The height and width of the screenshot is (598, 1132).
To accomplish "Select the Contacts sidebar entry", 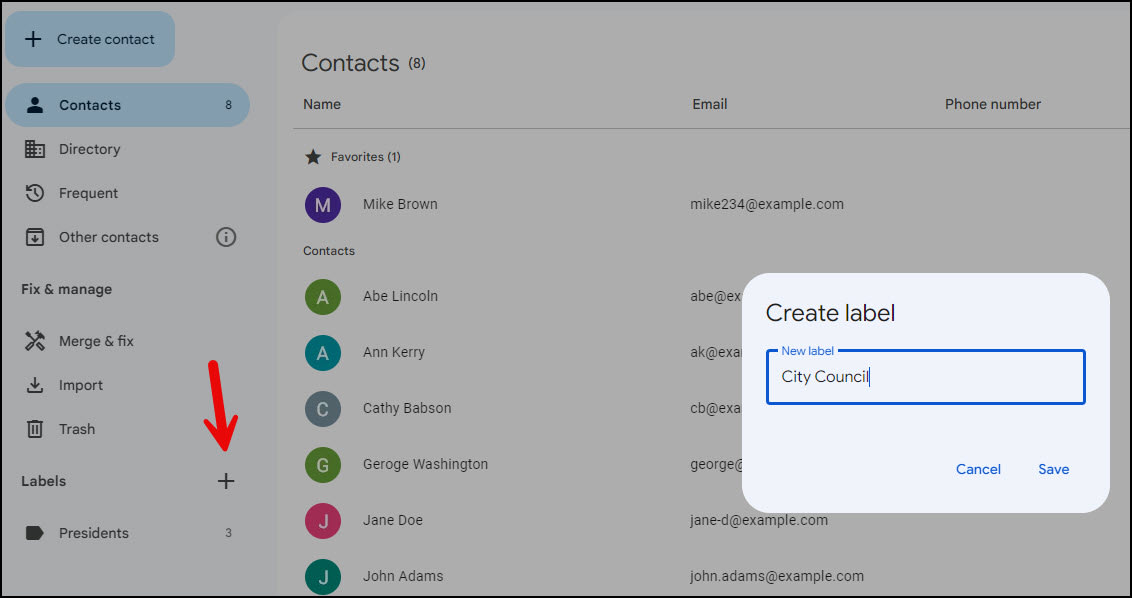I will point(89,104).
